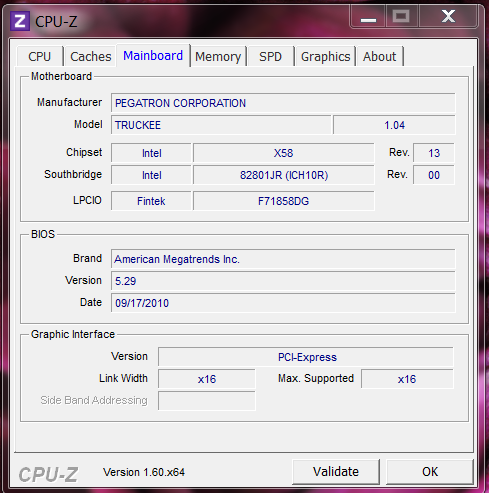Click the F71858DG LPCIO value
The image size is (489, 493).
pyautogui.click(x=284, y=201)
